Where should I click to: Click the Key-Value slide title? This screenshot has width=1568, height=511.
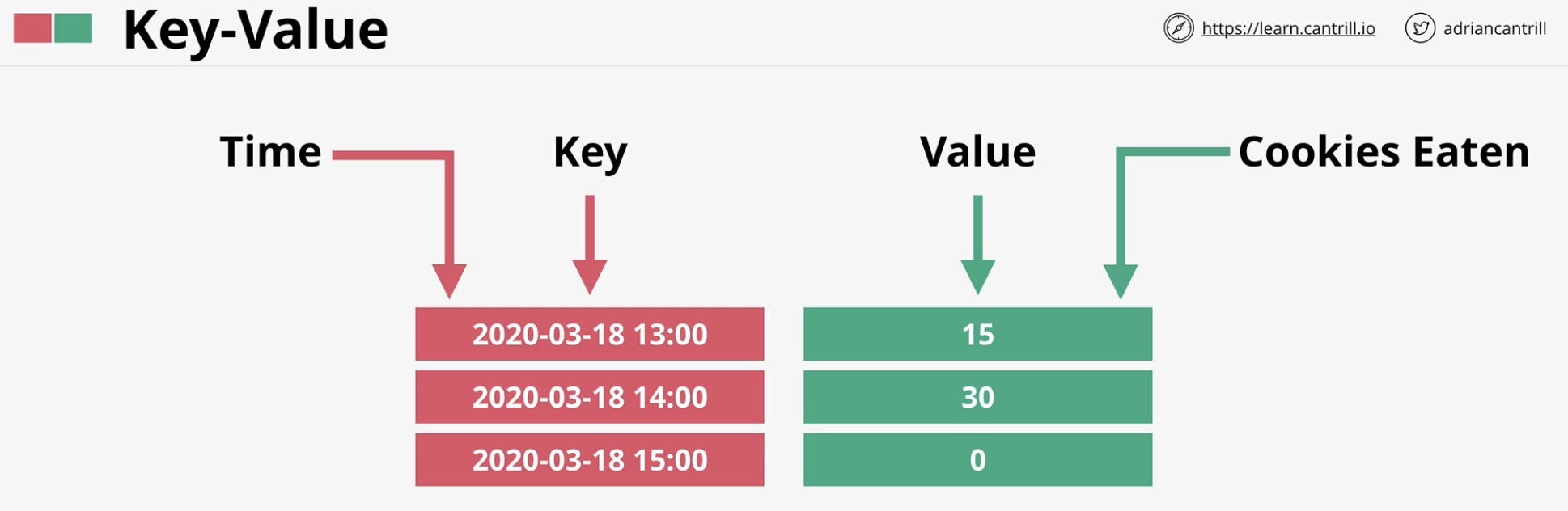pyautogui.click(x=255, y=31)
